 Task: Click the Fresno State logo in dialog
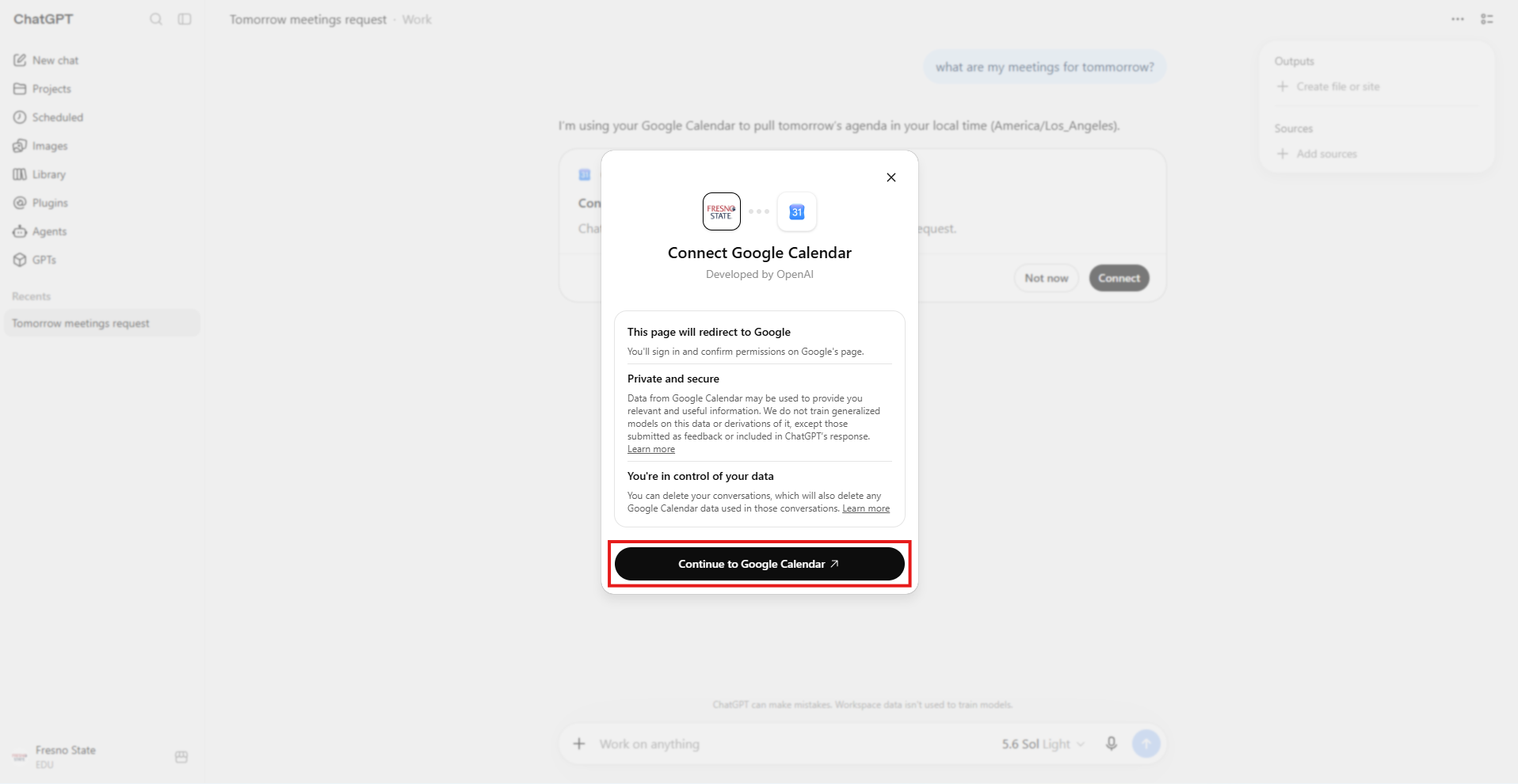point(722,211)
